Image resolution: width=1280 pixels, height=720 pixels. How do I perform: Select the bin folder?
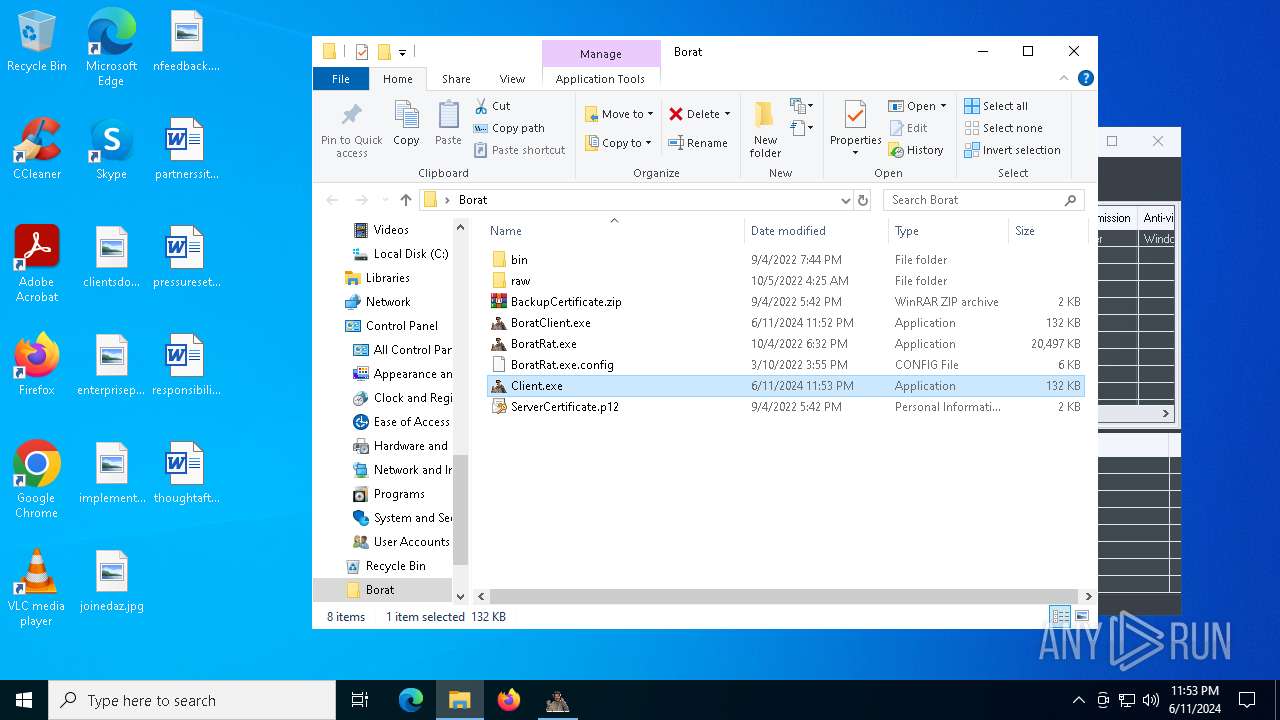click(x=785, y=260)
